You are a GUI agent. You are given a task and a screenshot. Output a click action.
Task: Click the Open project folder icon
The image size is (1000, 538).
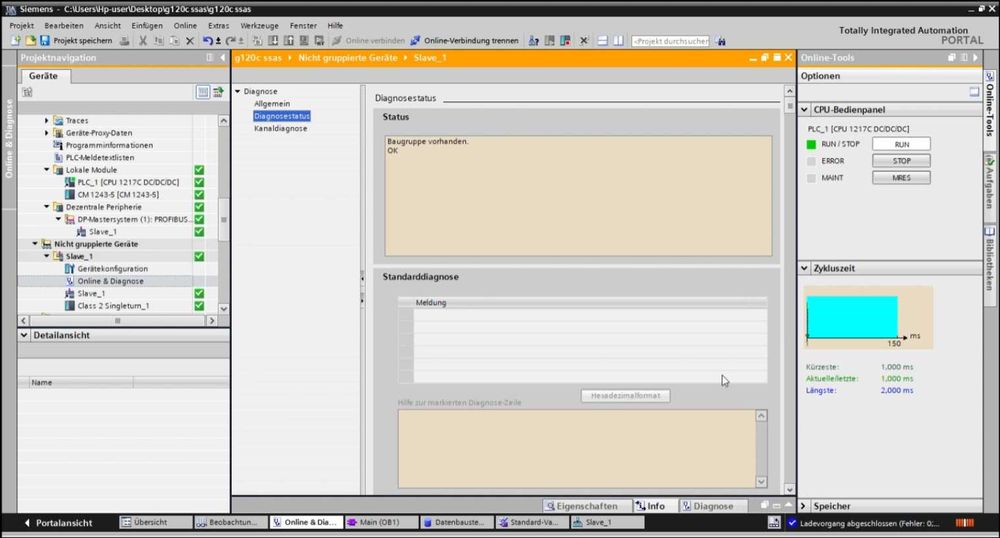click(x=30, y=40)
